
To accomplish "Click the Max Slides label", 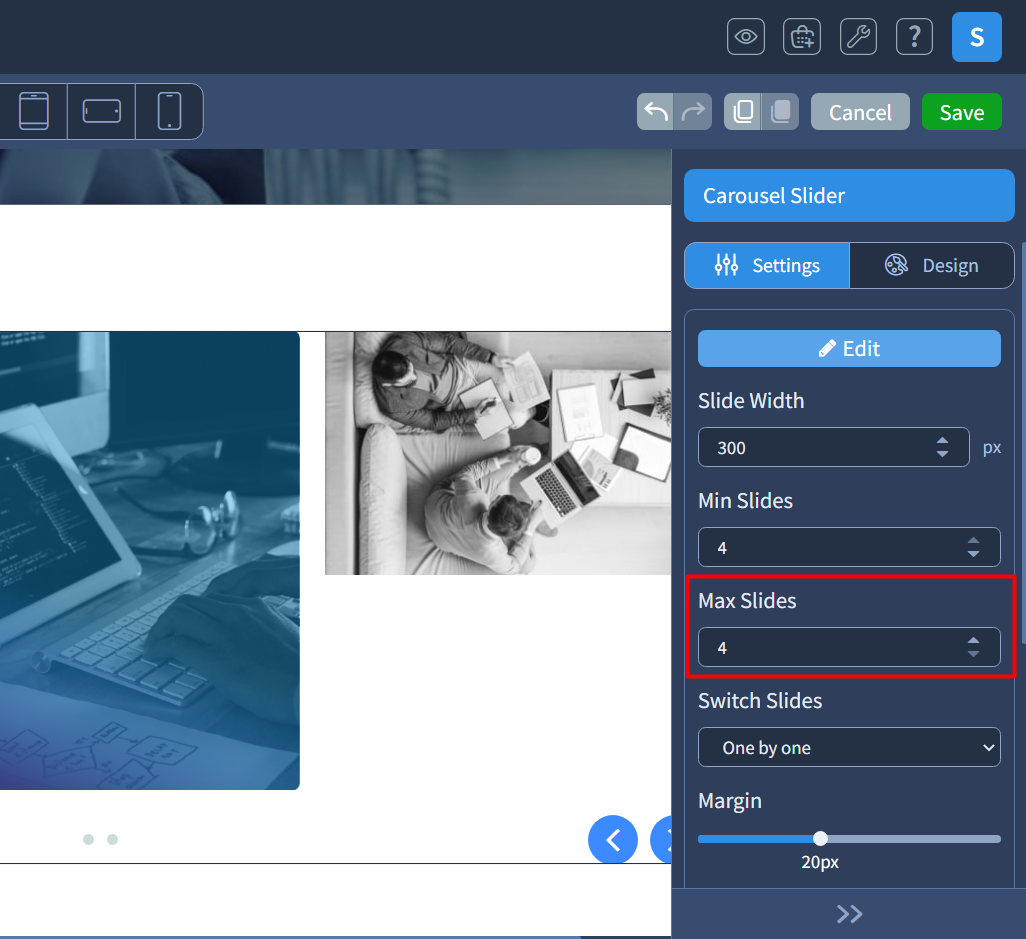I will (x=747, y=601).
